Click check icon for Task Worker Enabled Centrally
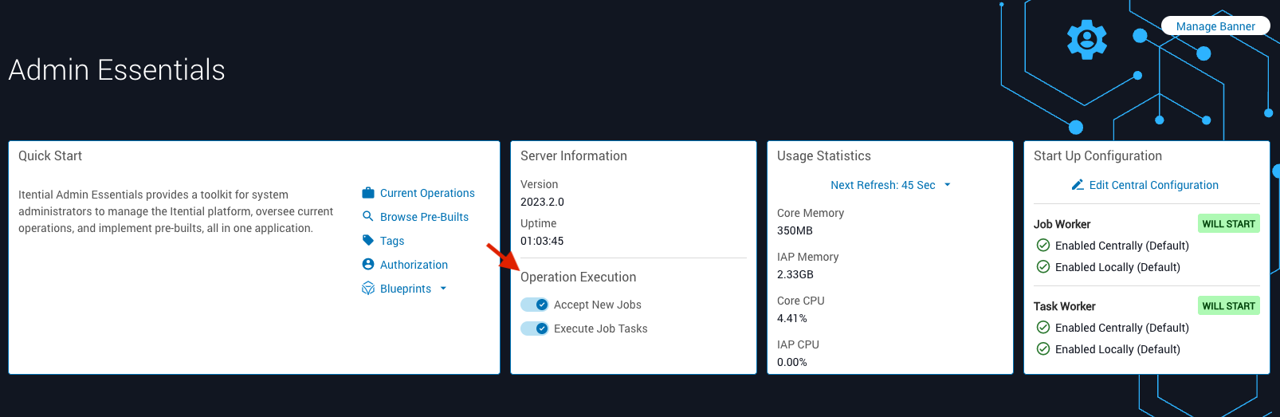 (1043, 328)
